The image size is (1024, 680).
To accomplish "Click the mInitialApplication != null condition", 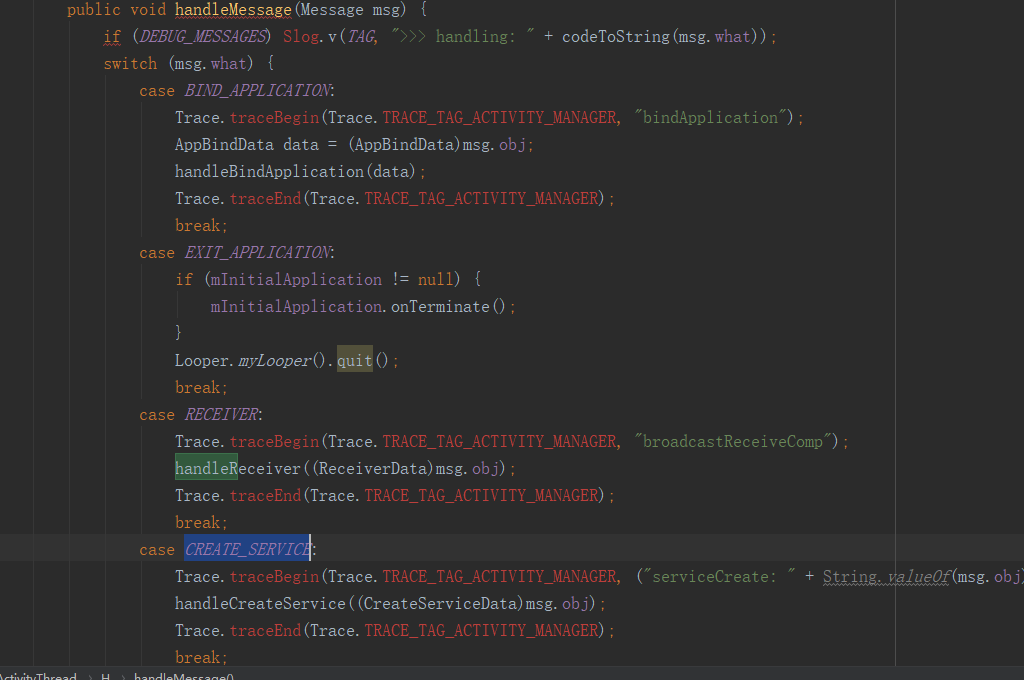I will point(331,280).
